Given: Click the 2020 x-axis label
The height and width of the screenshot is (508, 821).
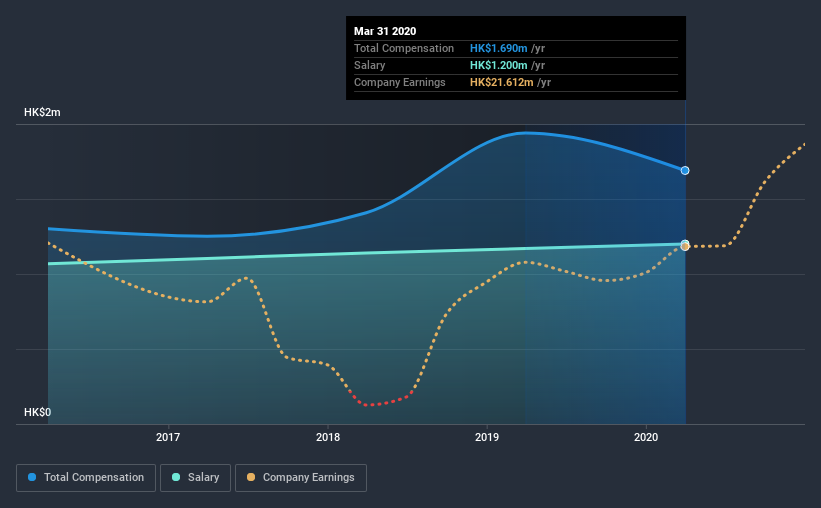Looking at the screenshot, I should (x=646, y=437).
